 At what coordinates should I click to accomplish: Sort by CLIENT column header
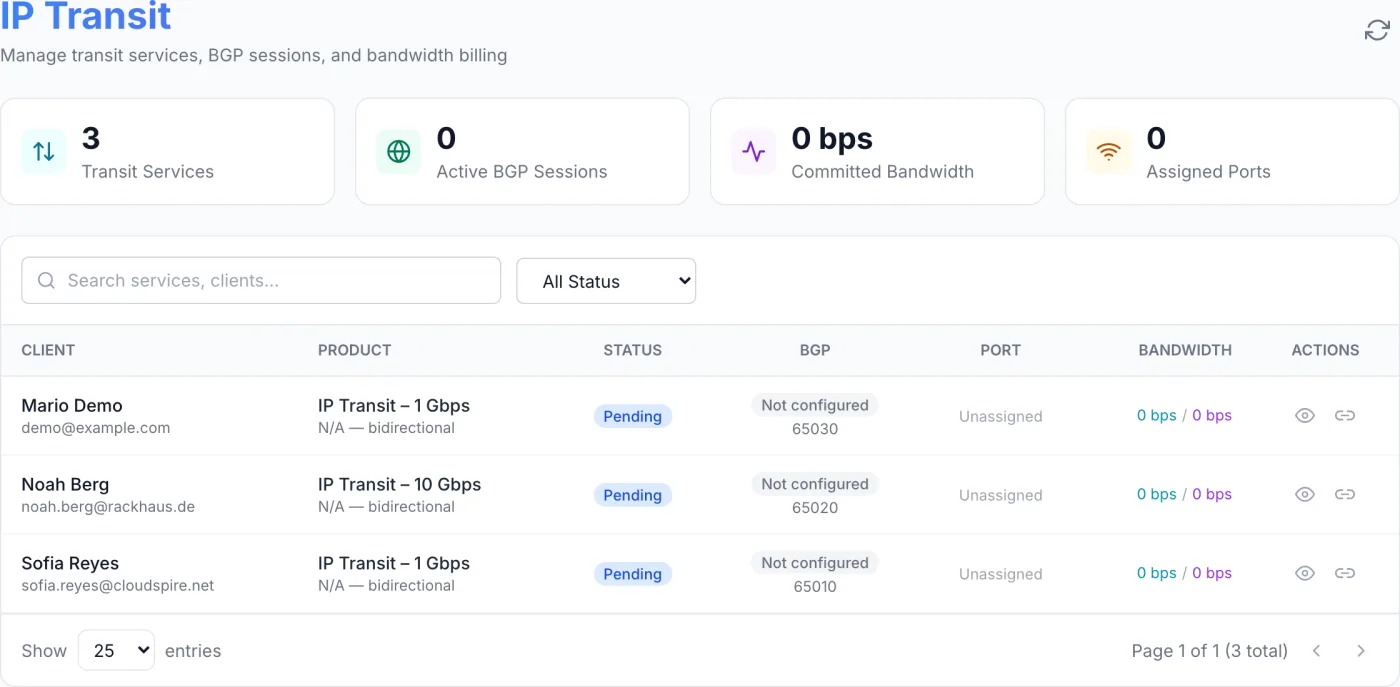48,350
